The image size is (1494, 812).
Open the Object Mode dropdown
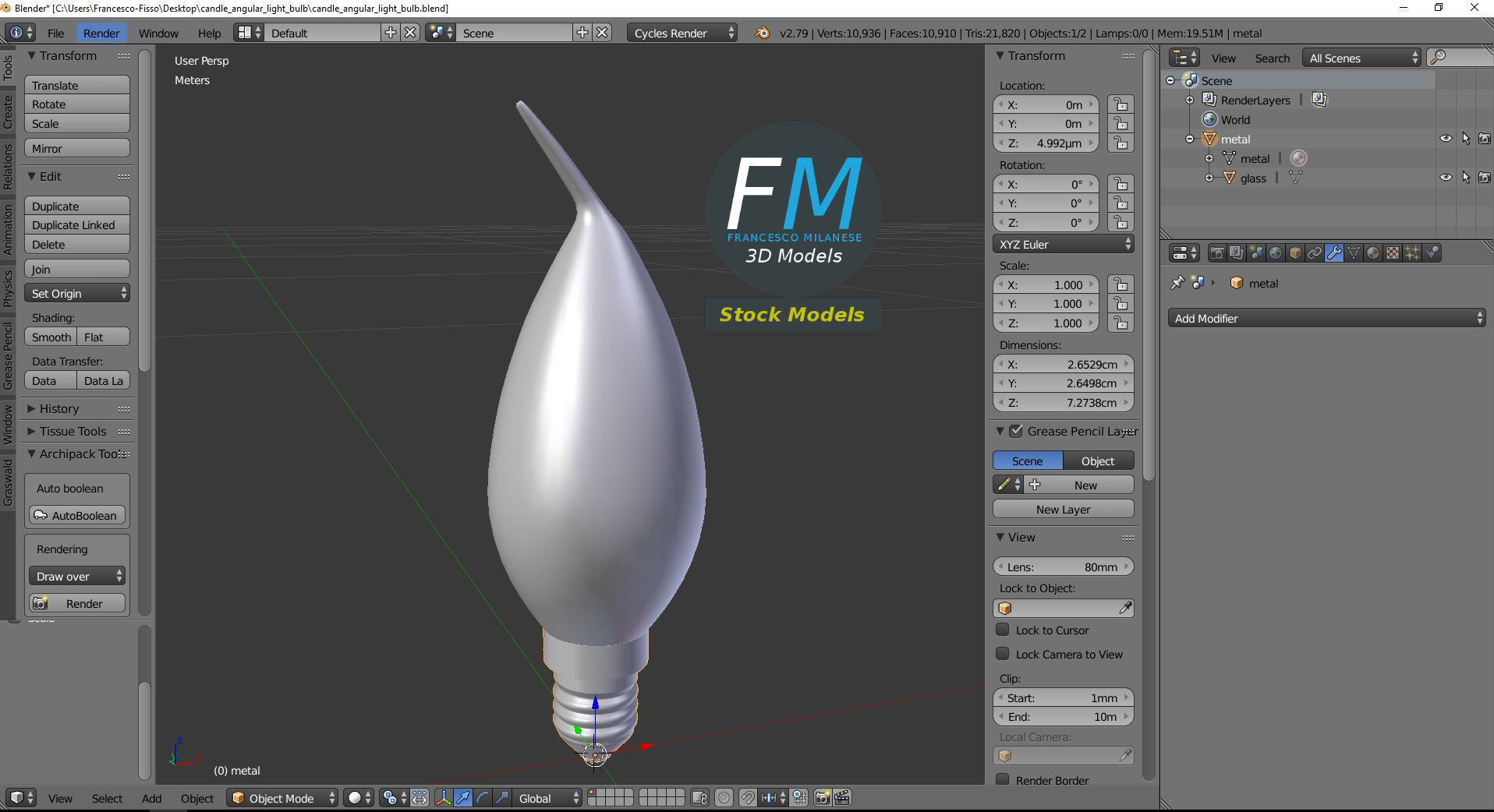283,798
